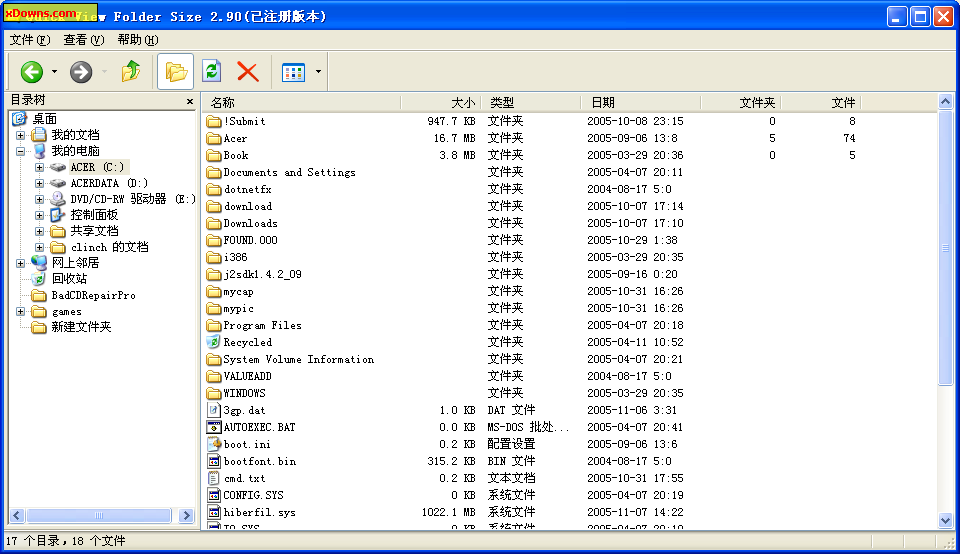The width and height of the screenshot is (960, 554).
Task: Select the lowercase download folder
Action: [247, 206]
